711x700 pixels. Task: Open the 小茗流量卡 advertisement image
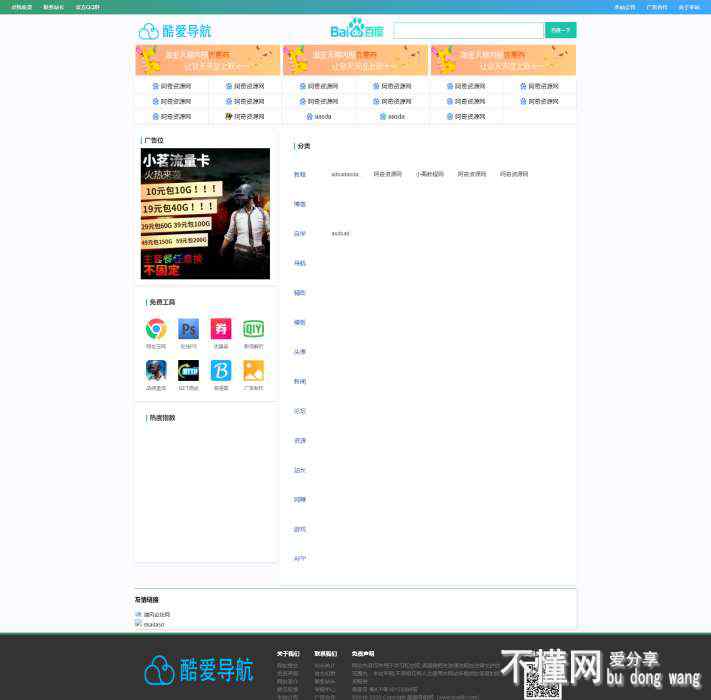(x=205, y=214)
